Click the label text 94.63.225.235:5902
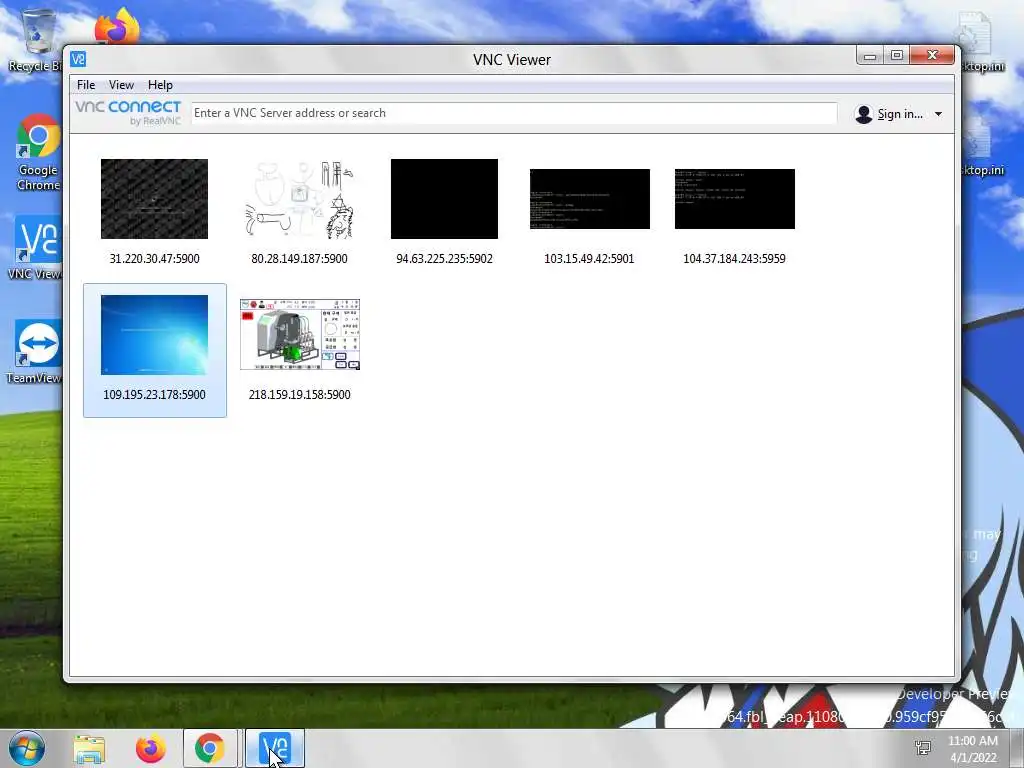1024x768 pixels. pos(444,259)
